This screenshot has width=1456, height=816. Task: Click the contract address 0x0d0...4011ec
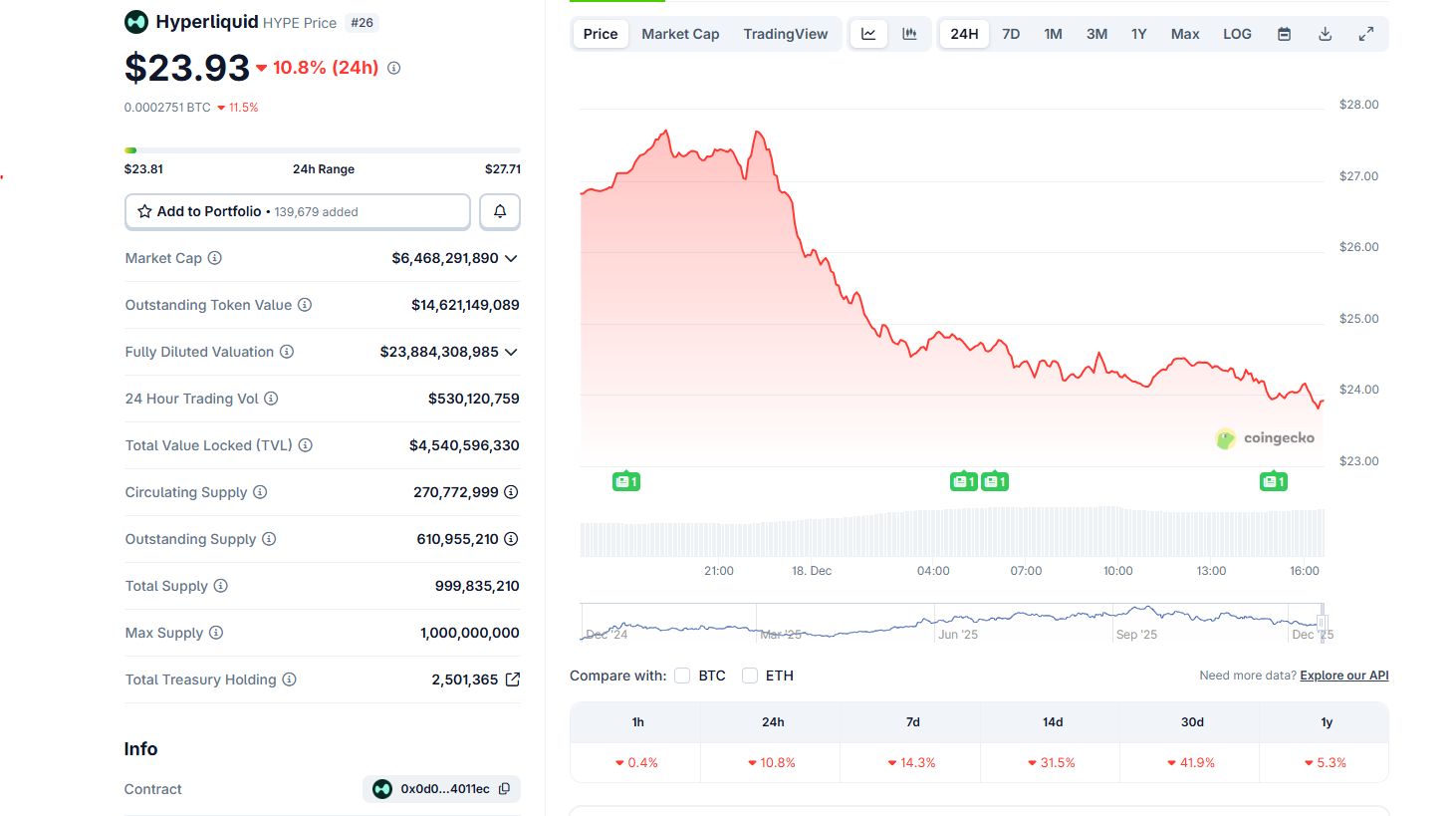(445, 789)
